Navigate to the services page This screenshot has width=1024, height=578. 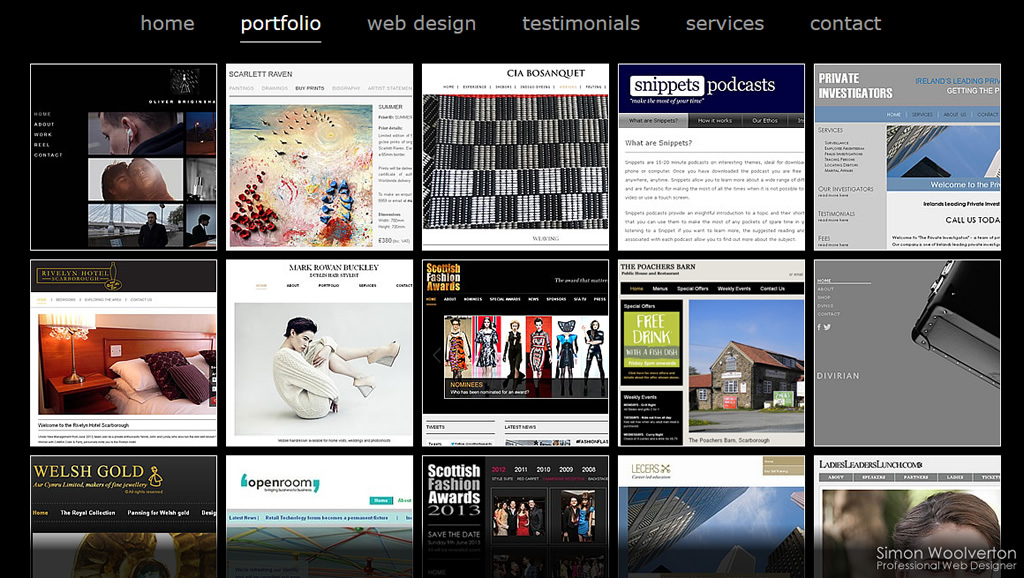724,24
